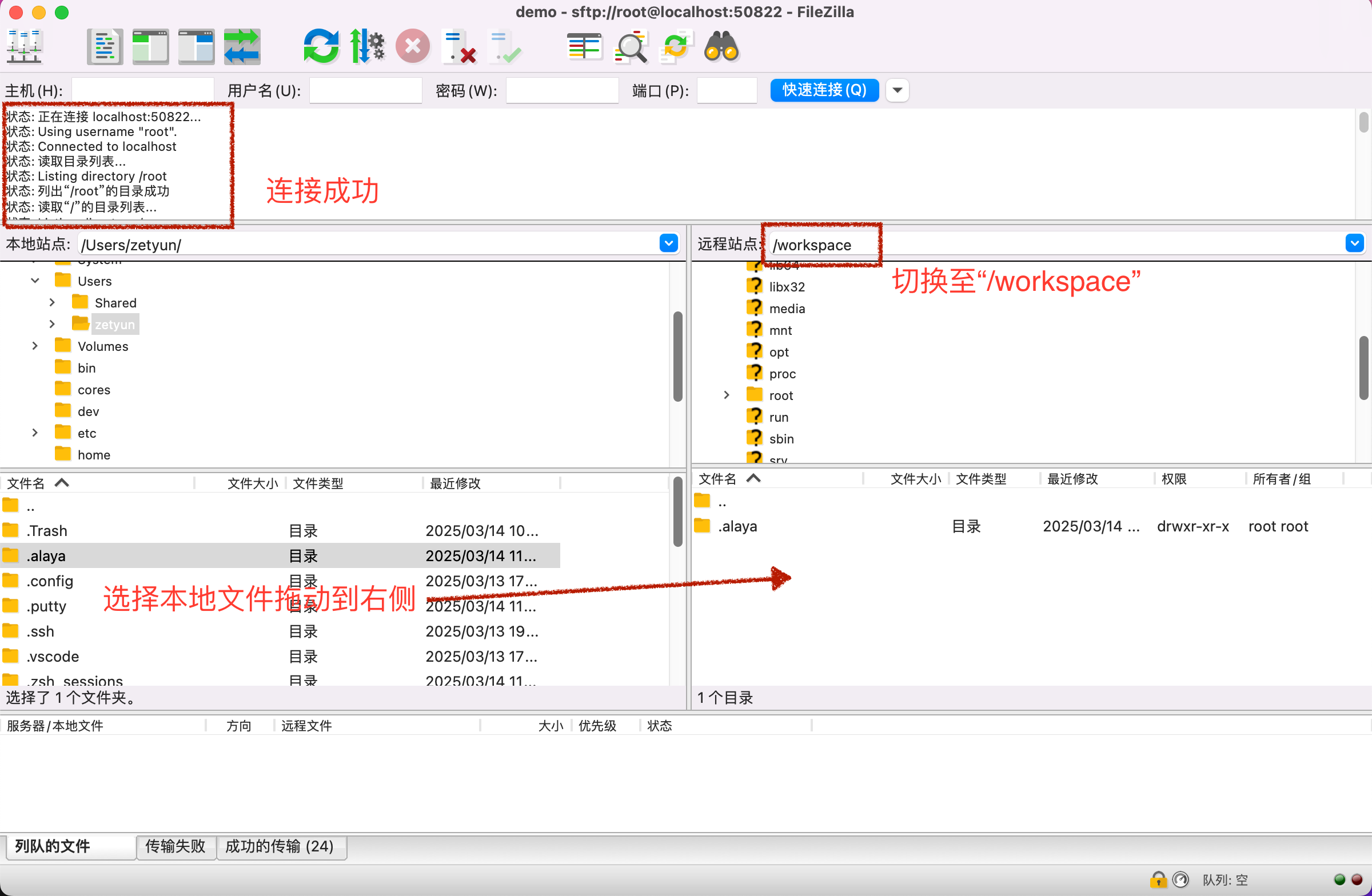Open directory listing filters icon
1372x896 pixels.
[584, 46]
